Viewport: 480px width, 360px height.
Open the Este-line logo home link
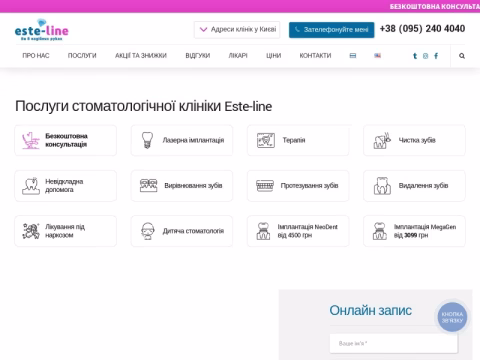(42, 30)
